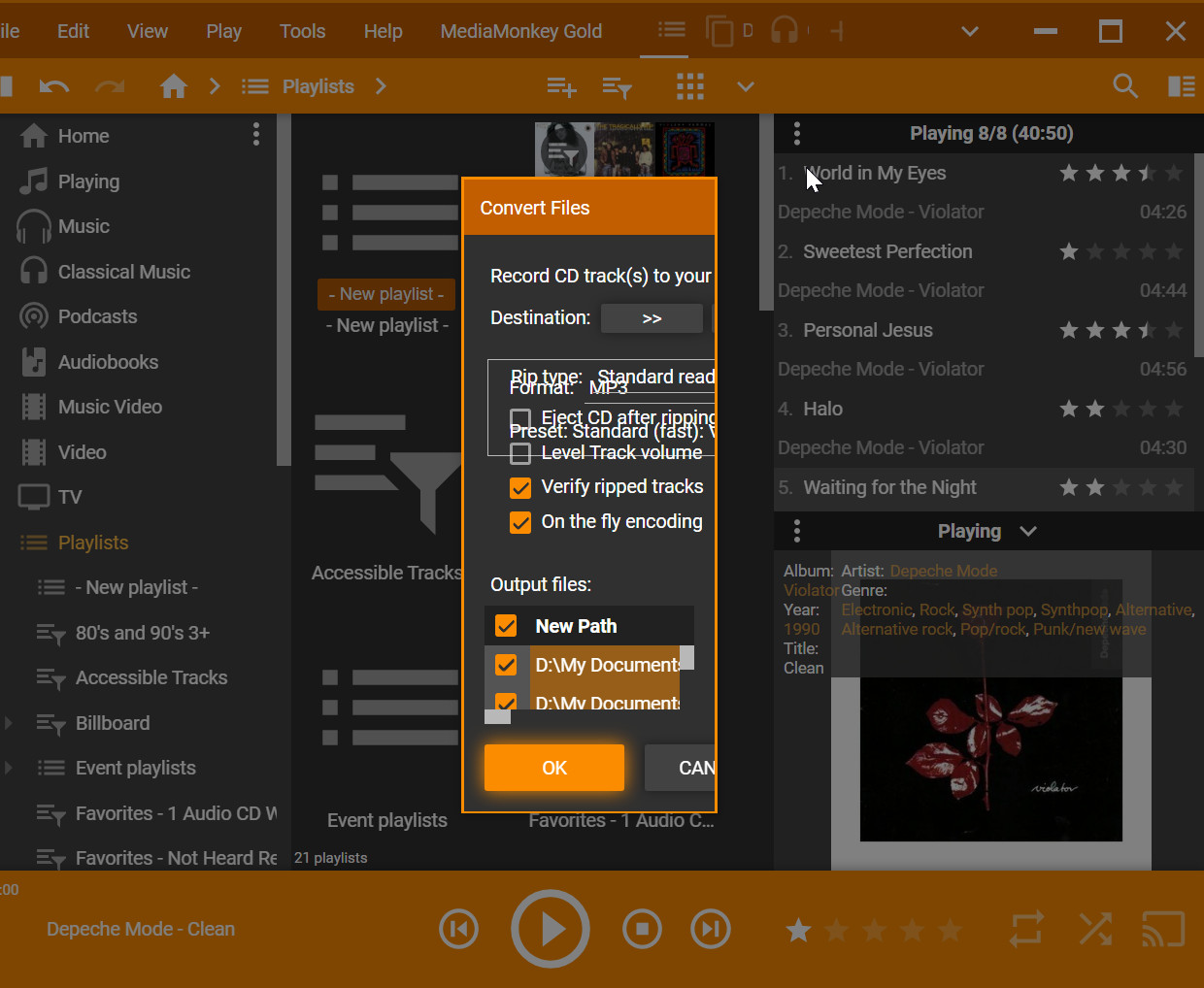1204x988 pixels.
Task: Click the cast to device icon
Action: coord(1162,929)
